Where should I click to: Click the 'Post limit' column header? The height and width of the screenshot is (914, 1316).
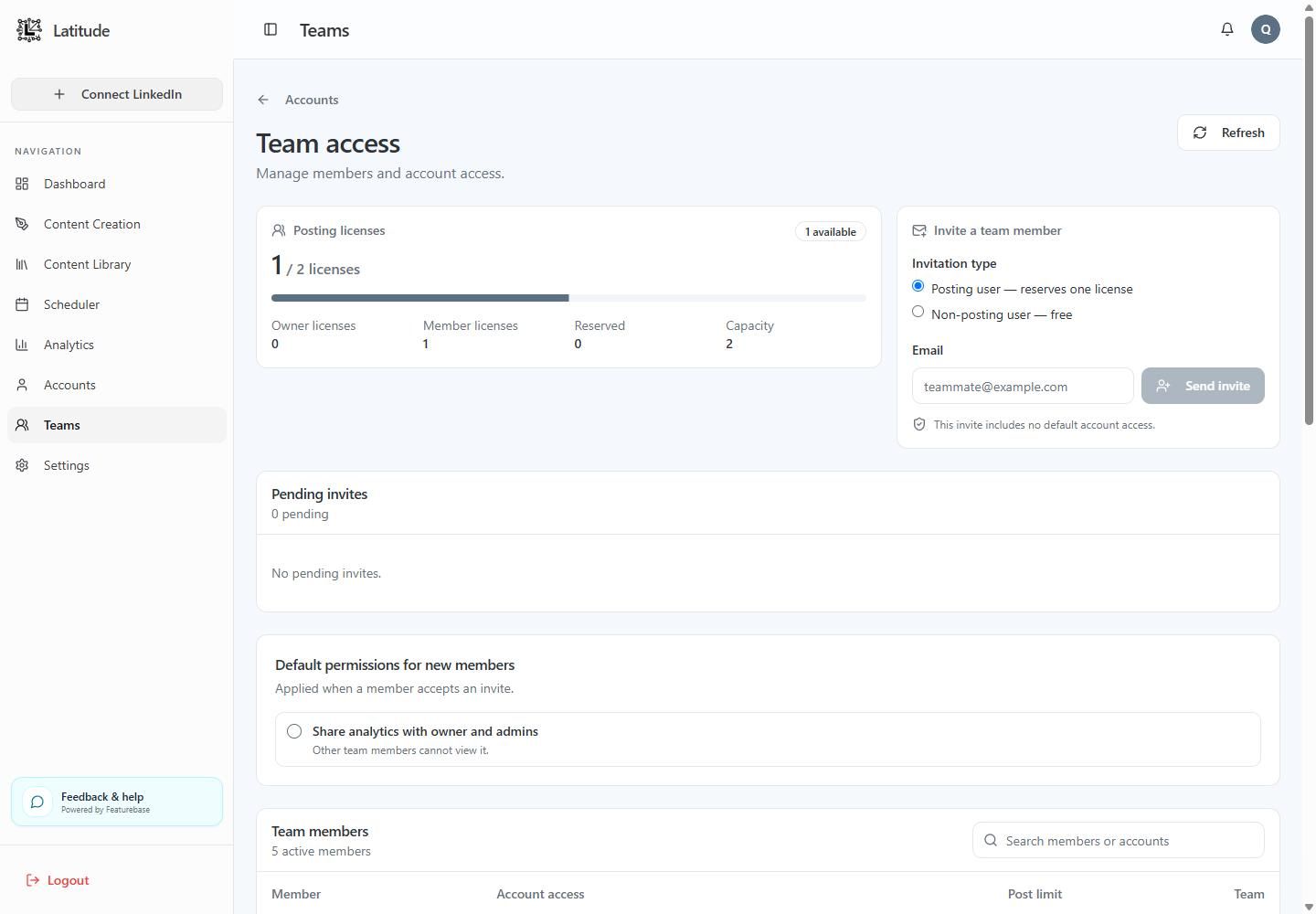click(x=1035, y=894)
